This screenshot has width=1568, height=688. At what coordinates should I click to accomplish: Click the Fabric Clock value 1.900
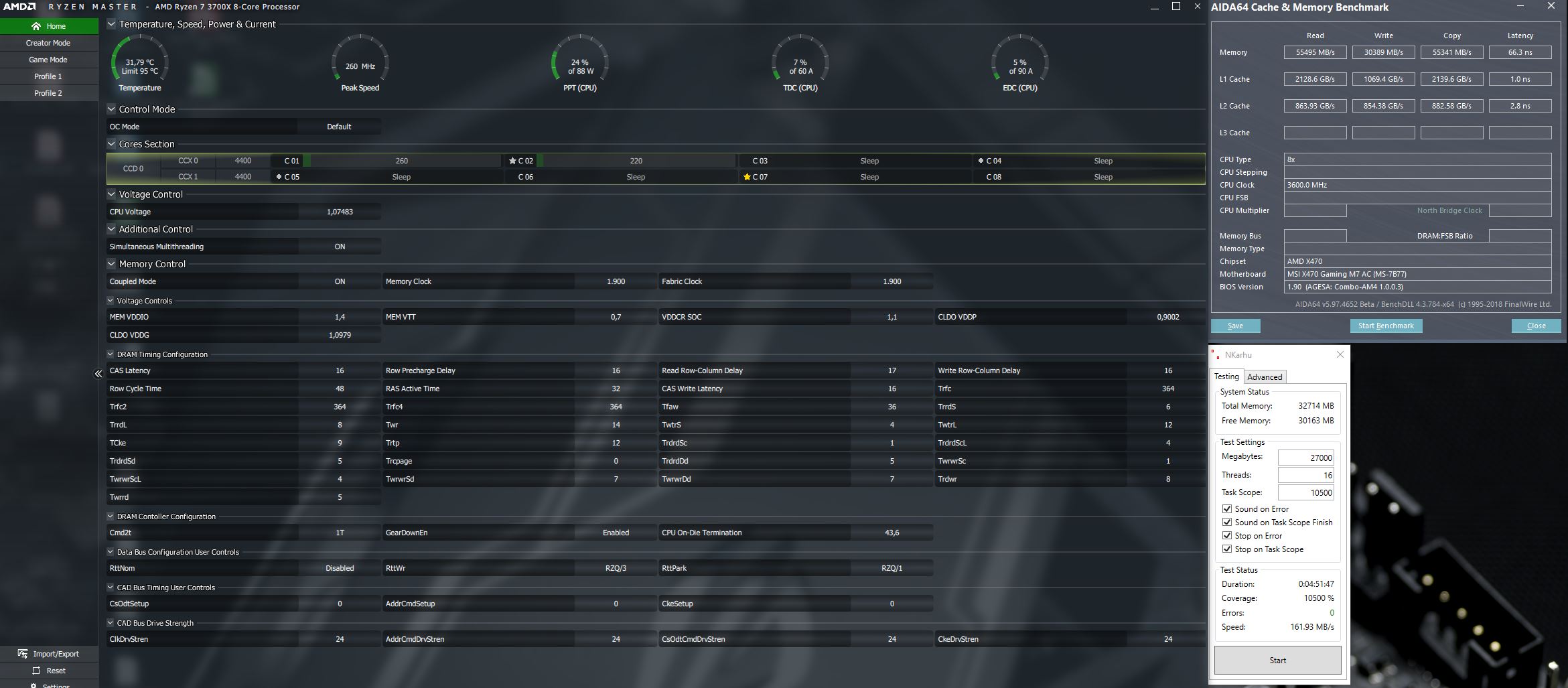[x=892, y=281]
